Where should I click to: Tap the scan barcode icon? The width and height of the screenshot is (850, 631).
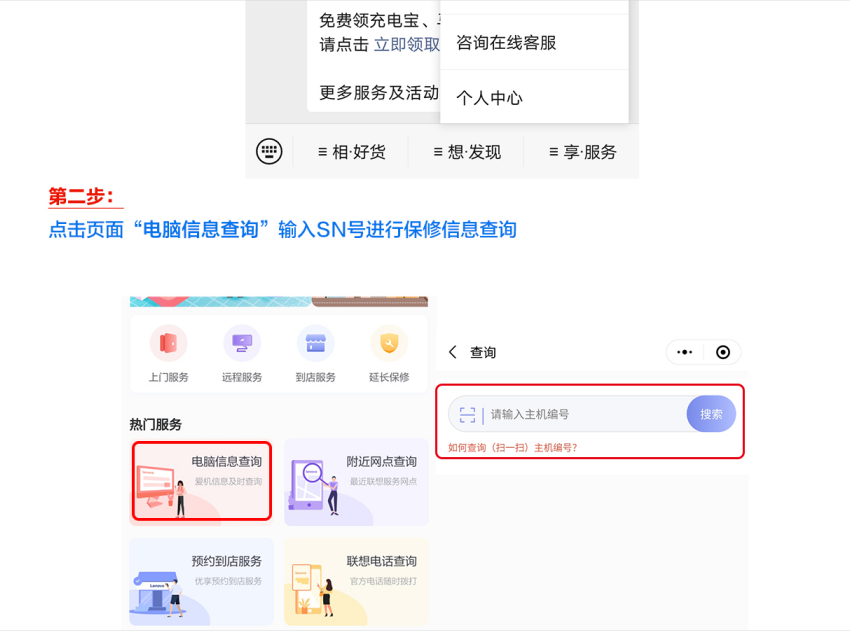point(467,415)
